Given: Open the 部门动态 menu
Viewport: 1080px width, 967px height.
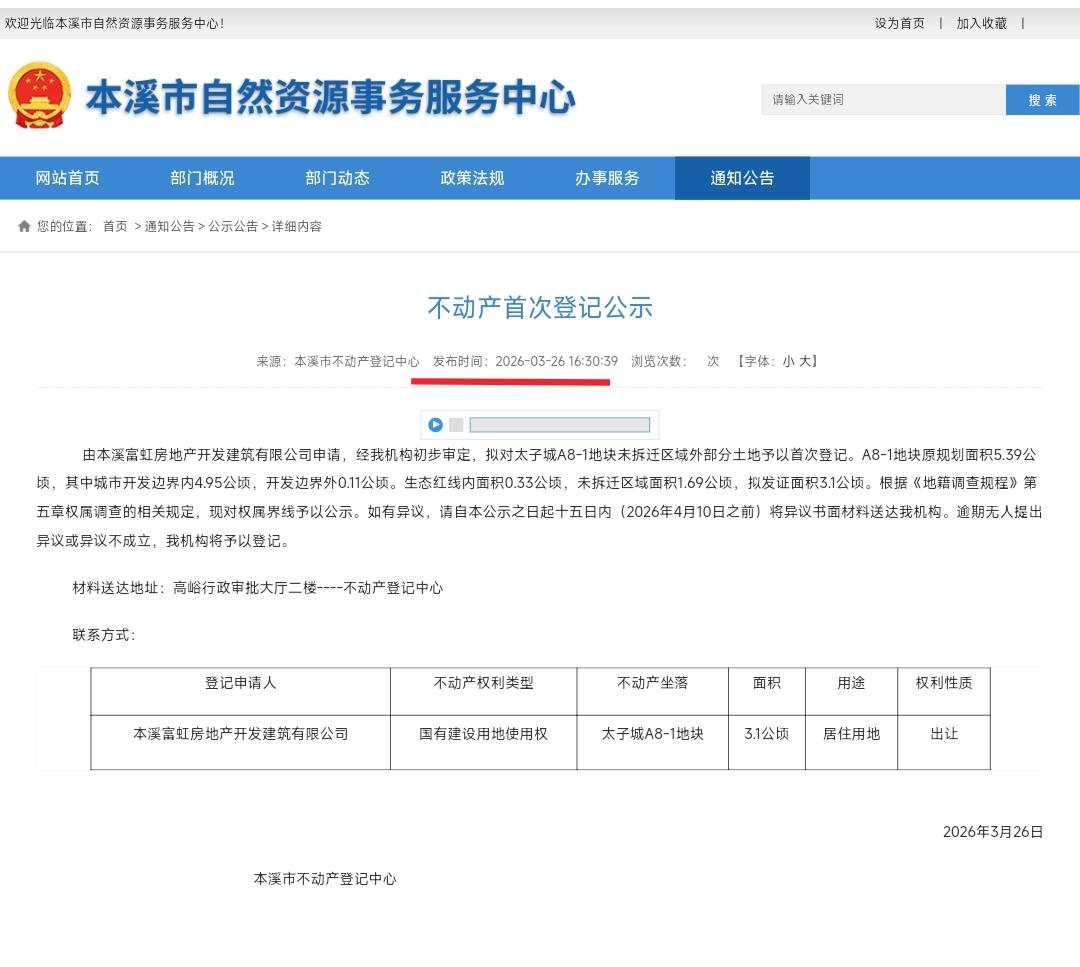Looking at the screenshot, I should 337,177.
